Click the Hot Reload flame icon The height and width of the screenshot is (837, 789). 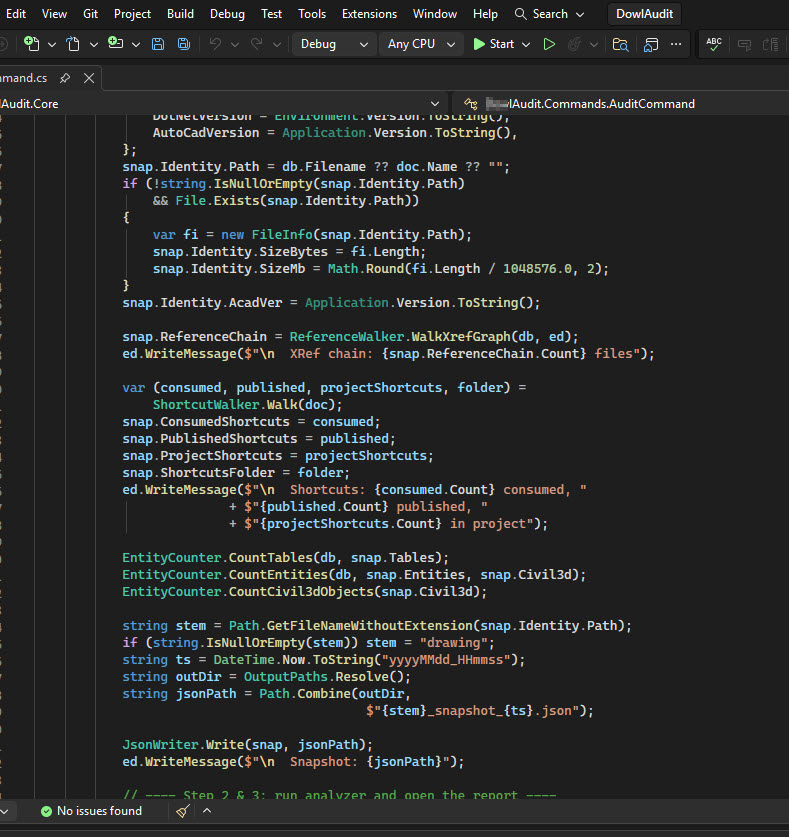click(574, 44)
